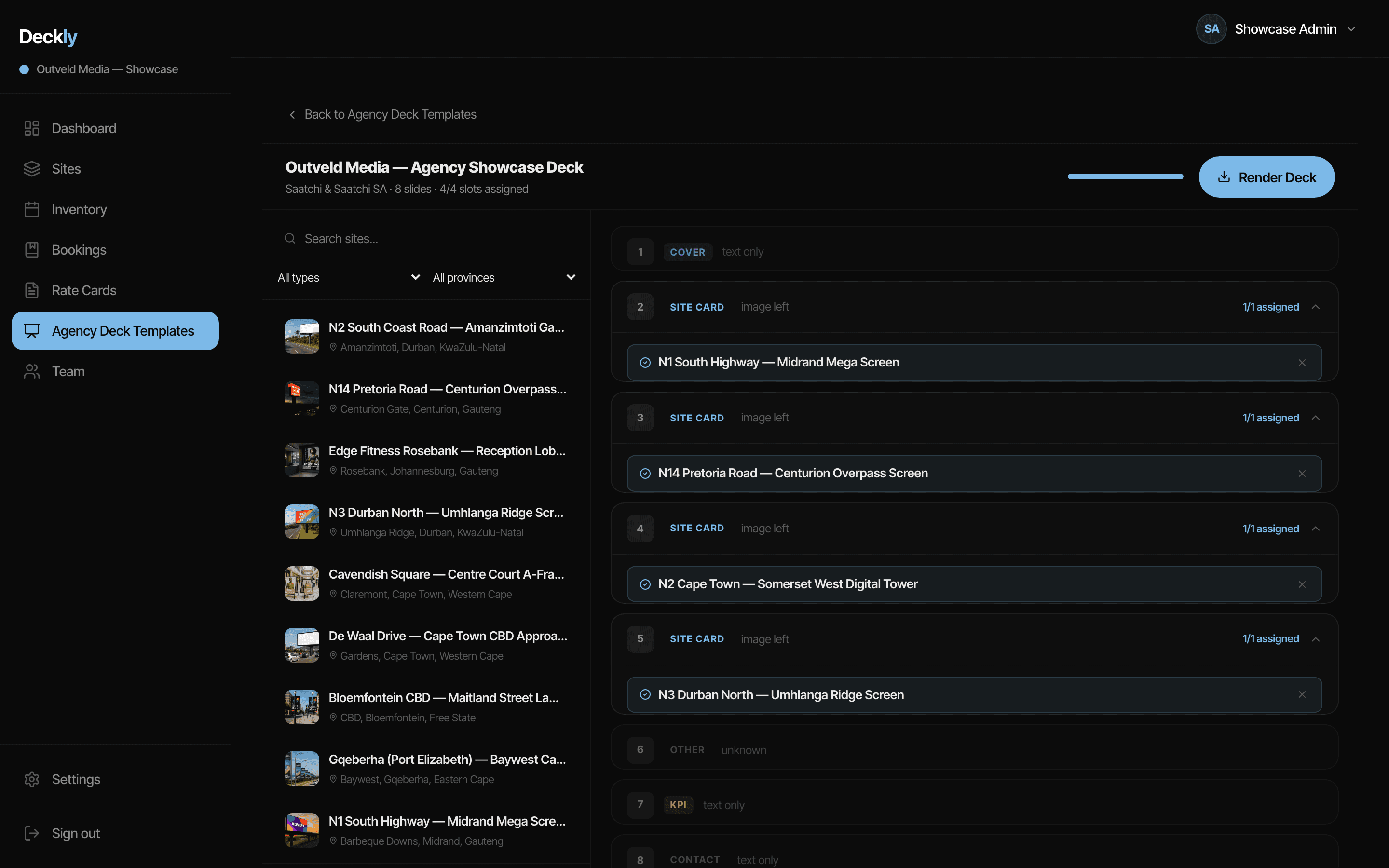Image resolution: width=1389 pixels, height=868 pixels.
Task: Click the Sign out arrow icon
Action: tap(31, 833)
